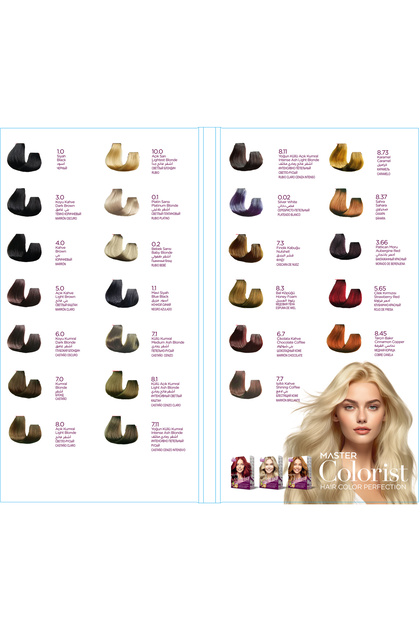Choose the 8.73 Caramel hair swatch
The image size is (420, 630).
click(x=346, y=157)
